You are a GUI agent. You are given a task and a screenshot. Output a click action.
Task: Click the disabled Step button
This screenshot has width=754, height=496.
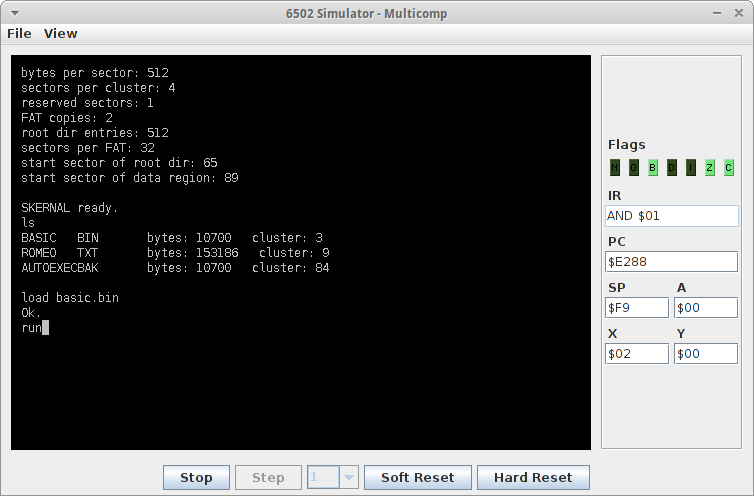click(x=268, y=477)
